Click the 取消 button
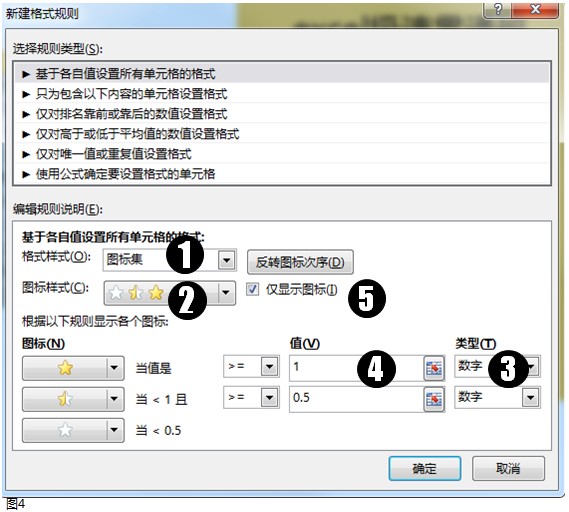Image resolution: width=569 pixels, height=512 pixels. (x=508, y=468)
